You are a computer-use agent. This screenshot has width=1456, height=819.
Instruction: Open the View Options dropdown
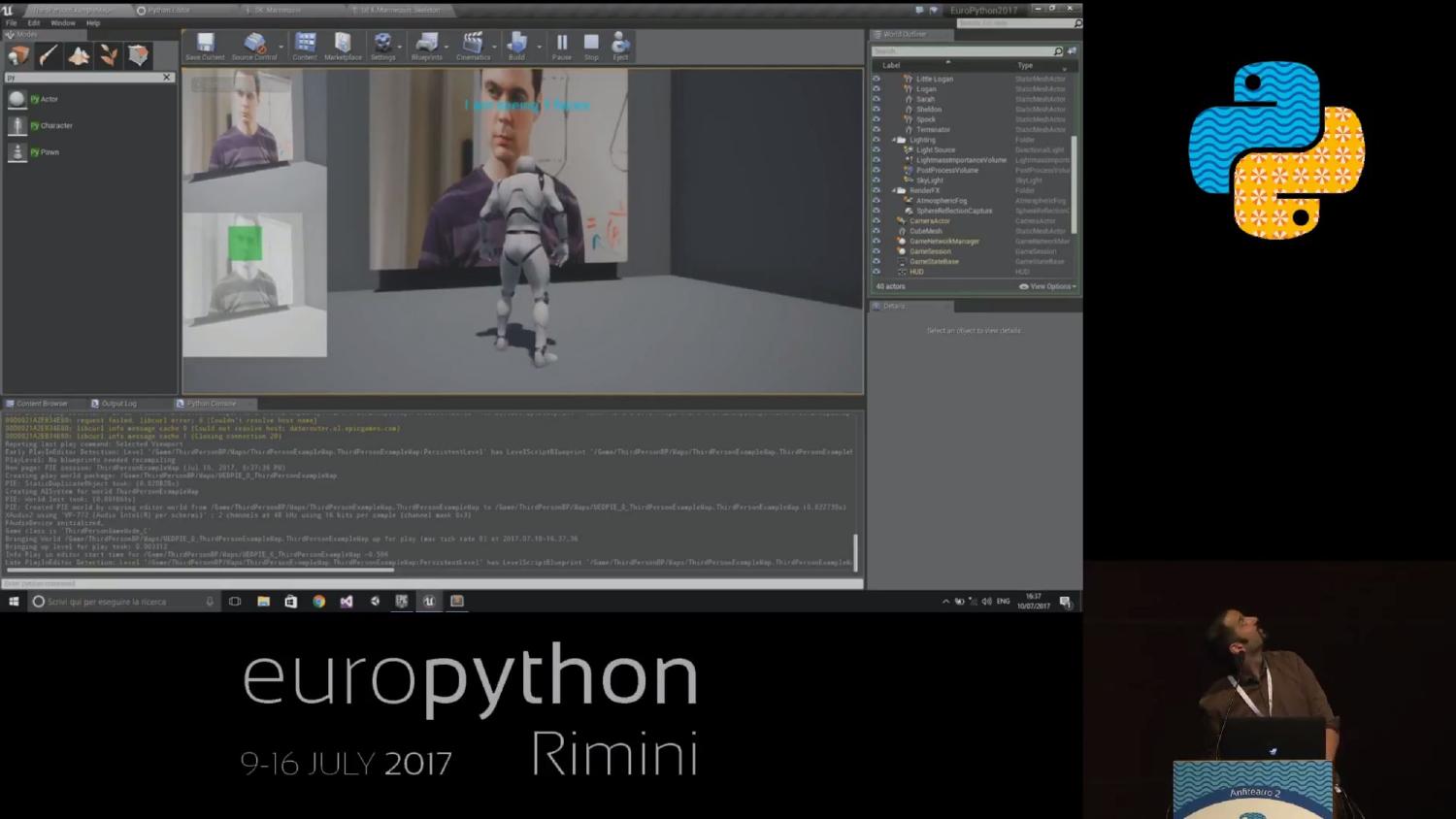1047,286
